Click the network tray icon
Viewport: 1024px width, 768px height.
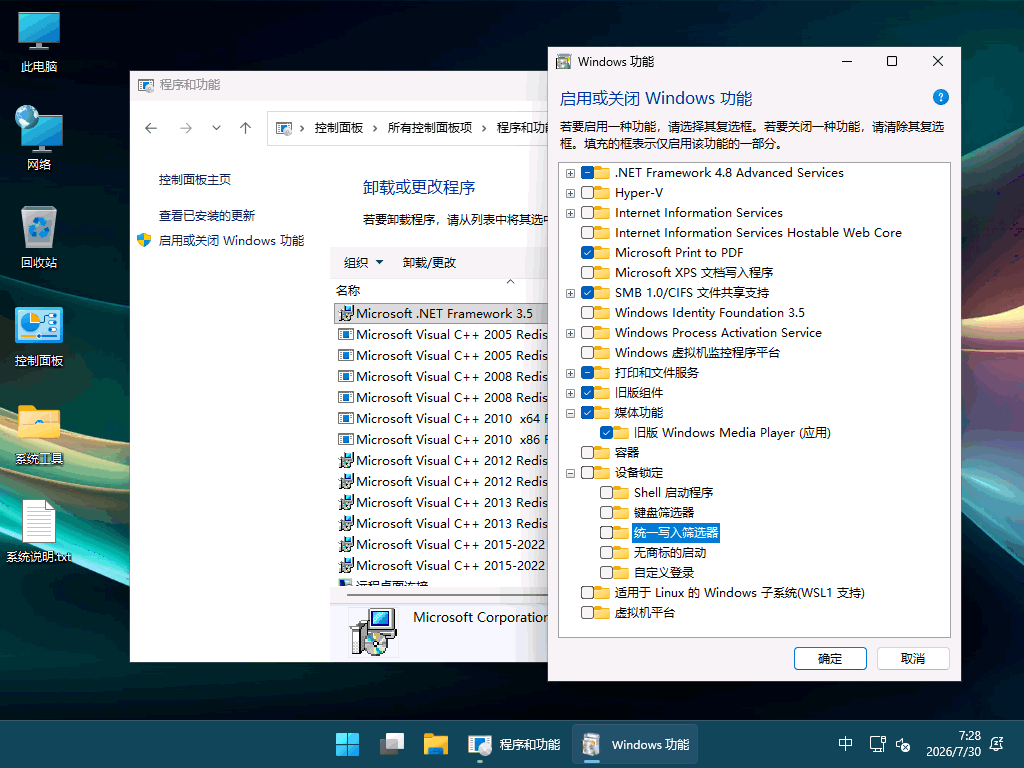pos(877,744)
